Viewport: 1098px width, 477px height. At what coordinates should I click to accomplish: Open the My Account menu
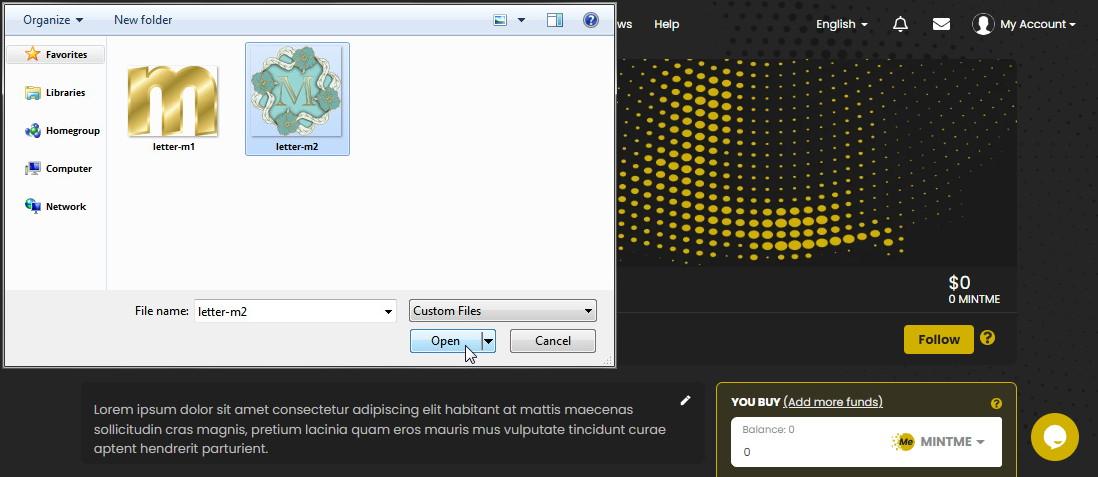[1024, 24]
